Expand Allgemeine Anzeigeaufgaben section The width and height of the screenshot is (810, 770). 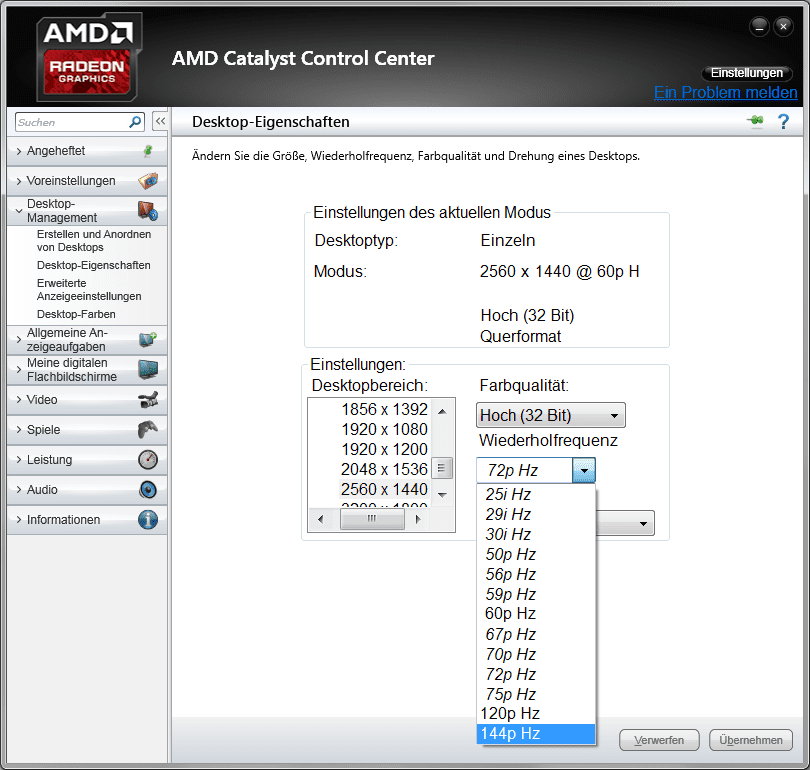tap(19, 339)
